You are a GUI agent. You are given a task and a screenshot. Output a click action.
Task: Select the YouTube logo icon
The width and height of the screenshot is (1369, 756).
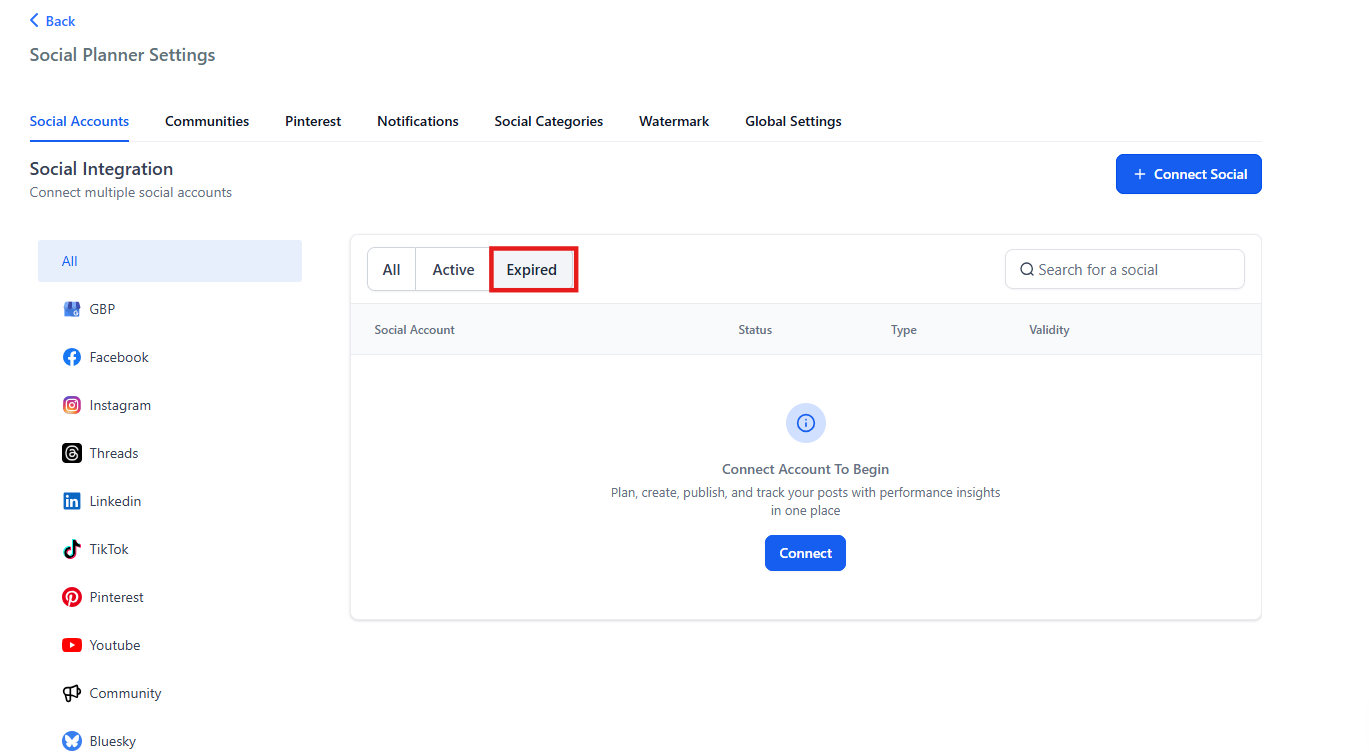tap(72, 645)
